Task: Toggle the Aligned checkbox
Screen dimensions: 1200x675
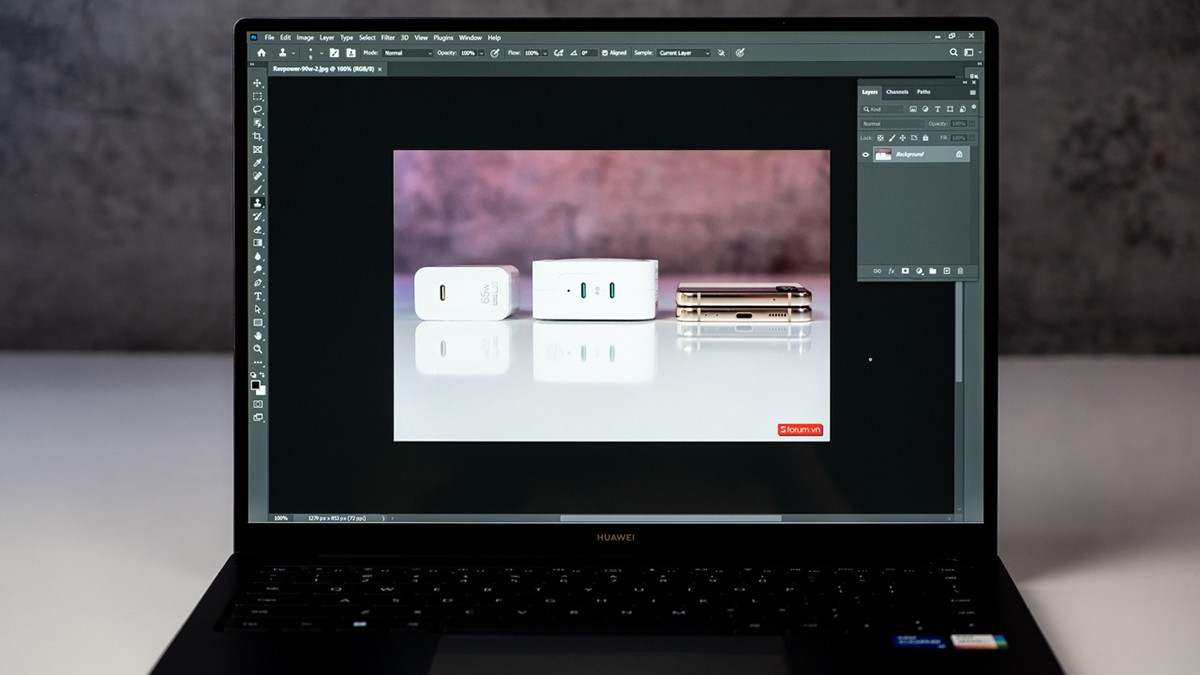Action: tap(604, 53)
